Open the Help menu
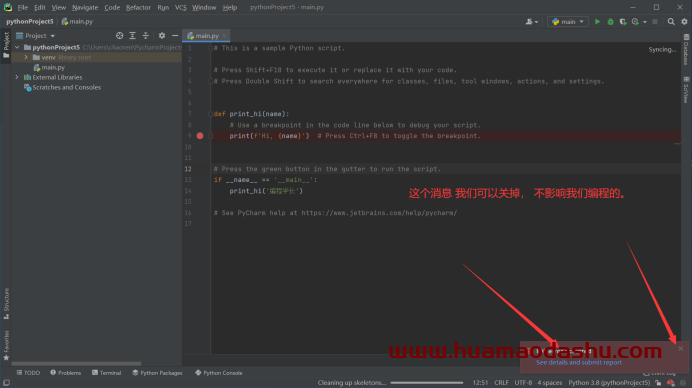The width and height of the screenshot is (692, 388). click(229, 8)
